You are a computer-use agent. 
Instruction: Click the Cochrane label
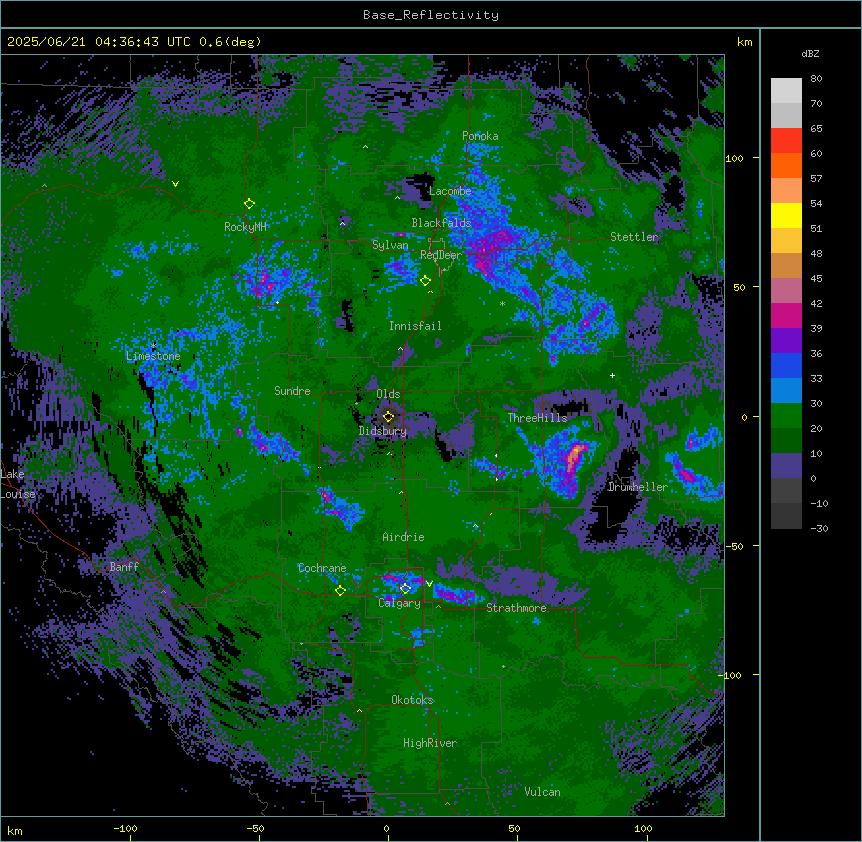pyautogui.click(x=322, y=568)
